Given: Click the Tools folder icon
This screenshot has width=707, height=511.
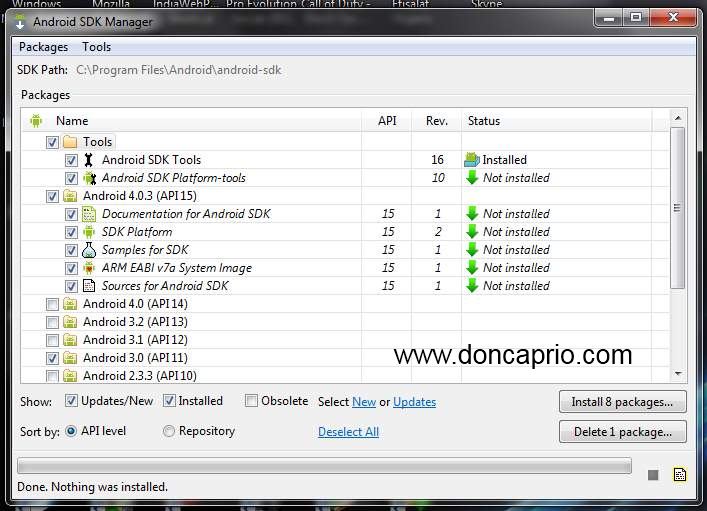Looking at the screenshot, I should pos(70,142).
